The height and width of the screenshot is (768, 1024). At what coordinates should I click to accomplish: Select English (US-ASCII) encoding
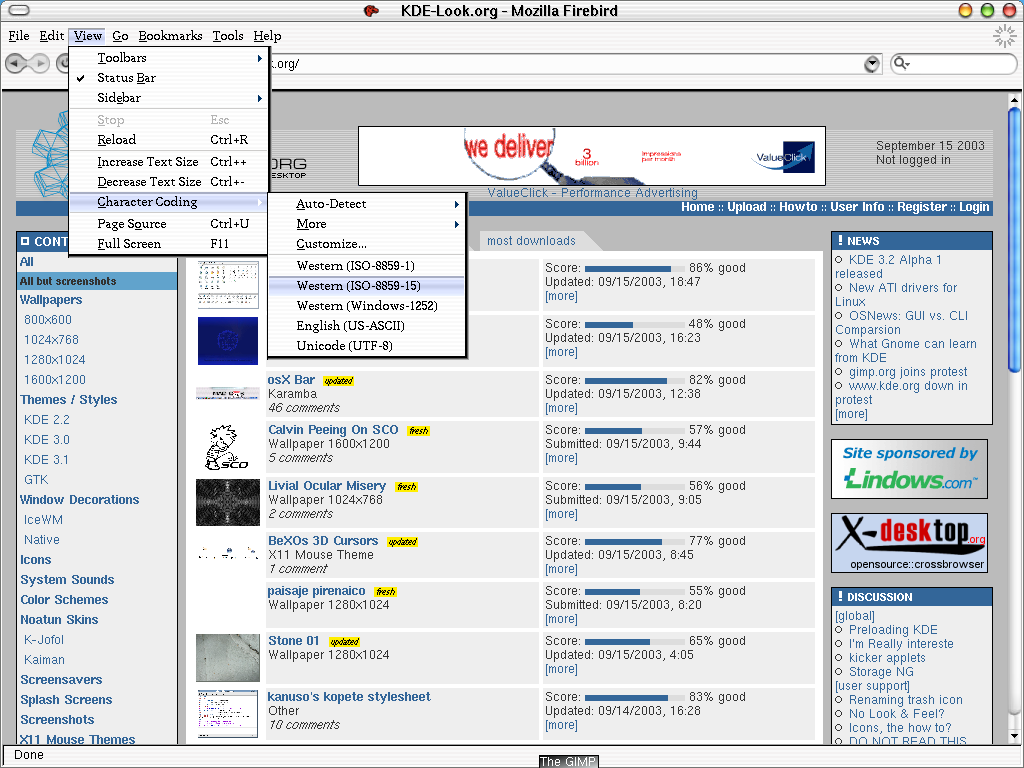coord(367,326)
